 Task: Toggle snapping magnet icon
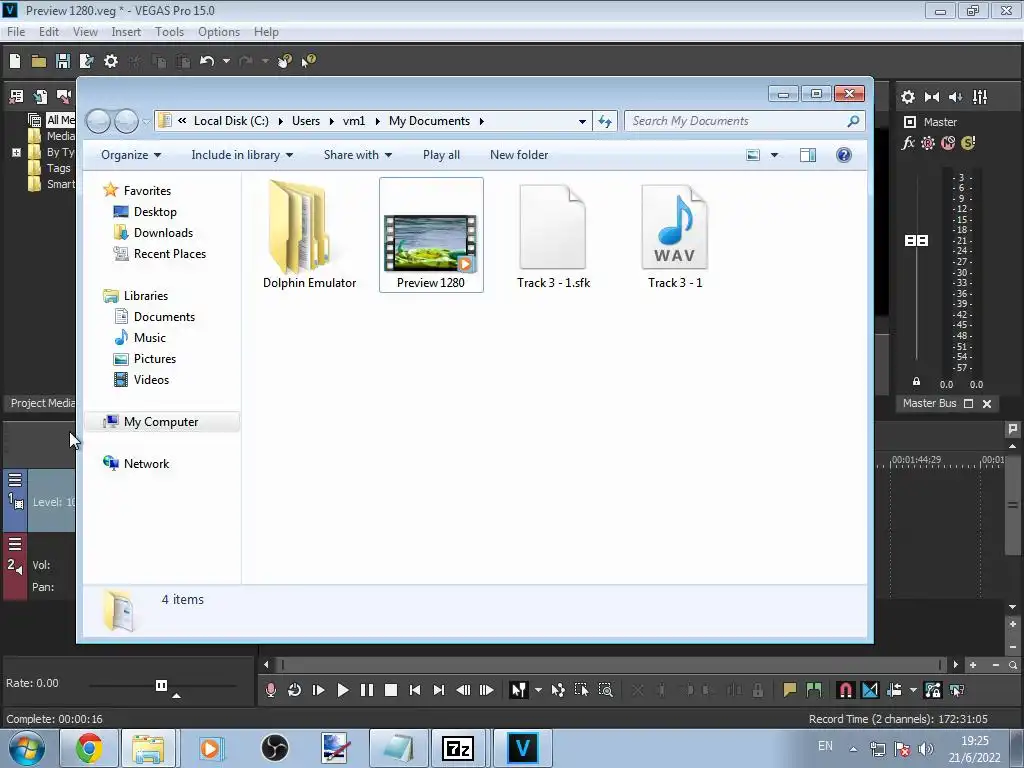tap(845, 690)
